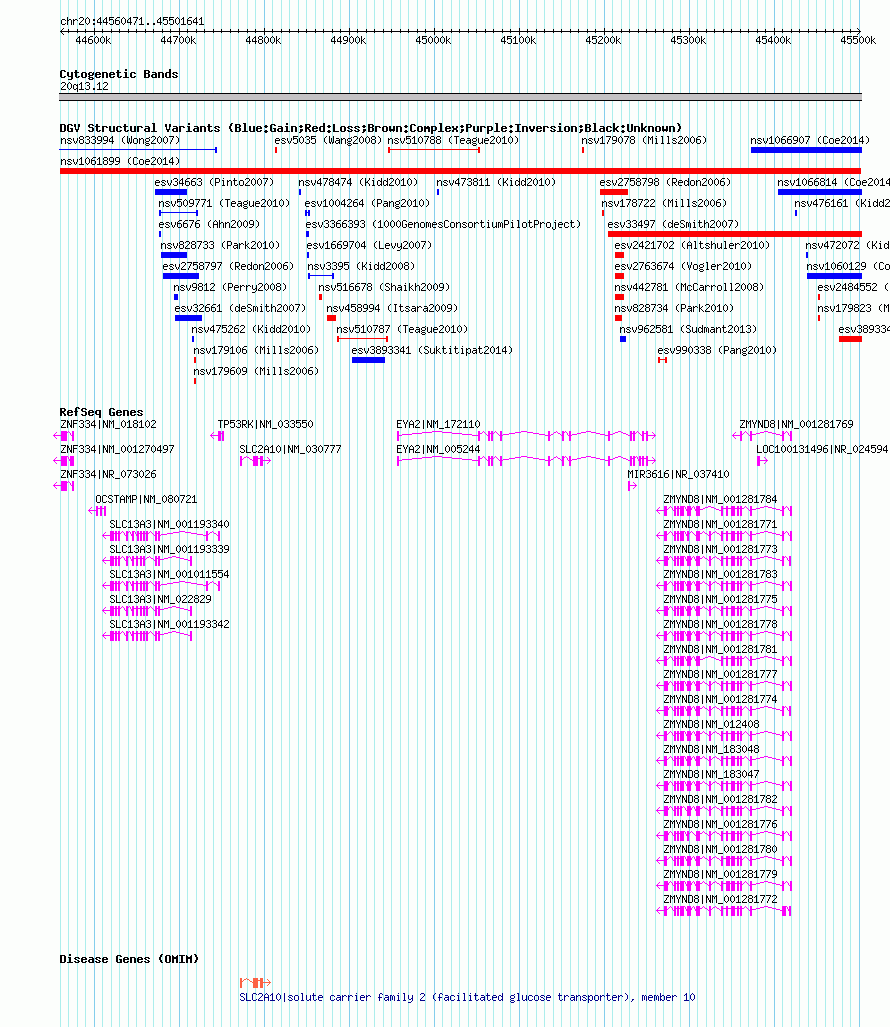Select the esv3893341 (Suktitipat2014) blue bar
The image size is (890, 1027).
point(368,360)
